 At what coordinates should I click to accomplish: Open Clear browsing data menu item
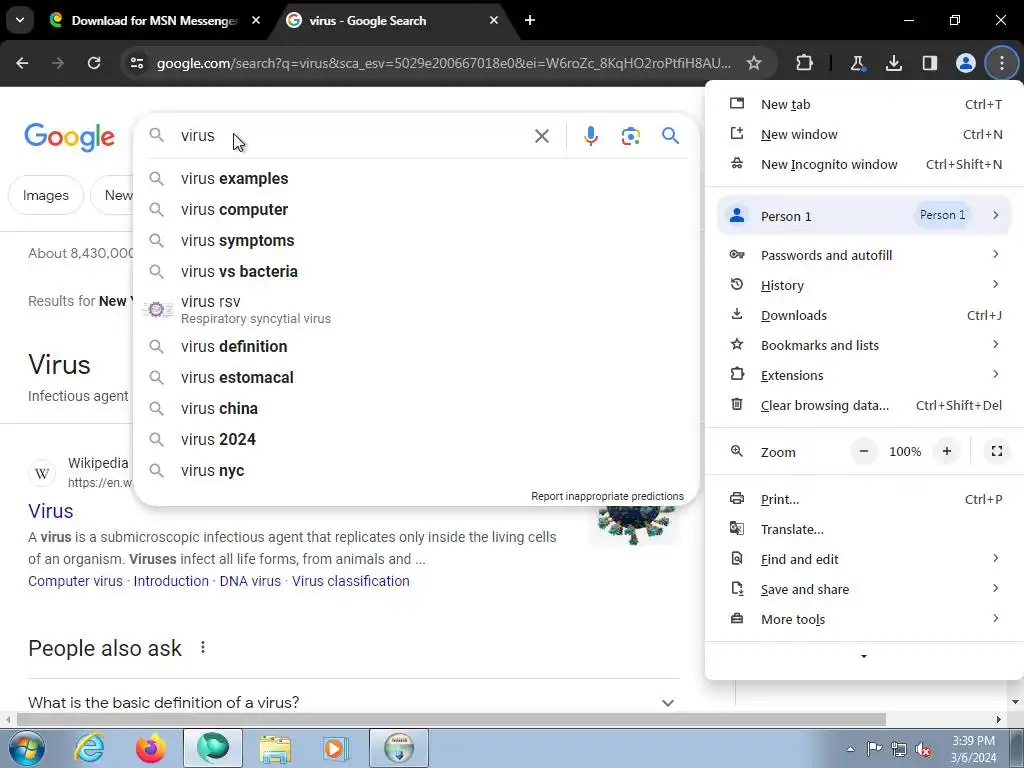tap(864, 406)
